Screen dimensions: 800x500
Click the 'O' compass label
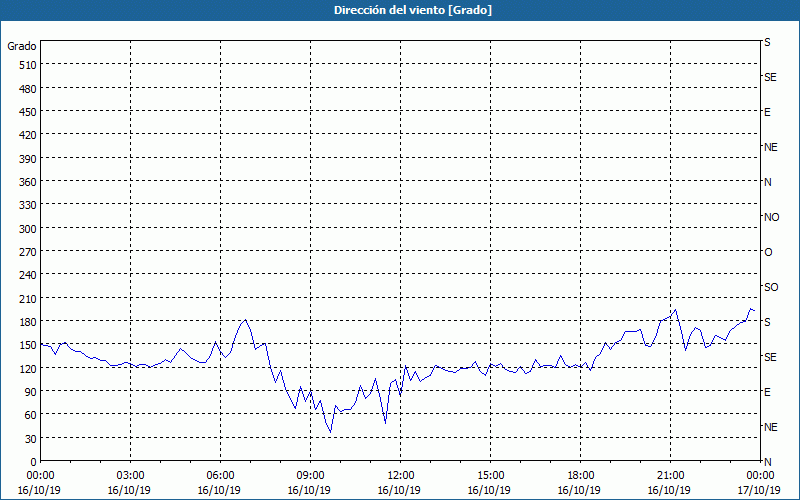click(768, 252)
